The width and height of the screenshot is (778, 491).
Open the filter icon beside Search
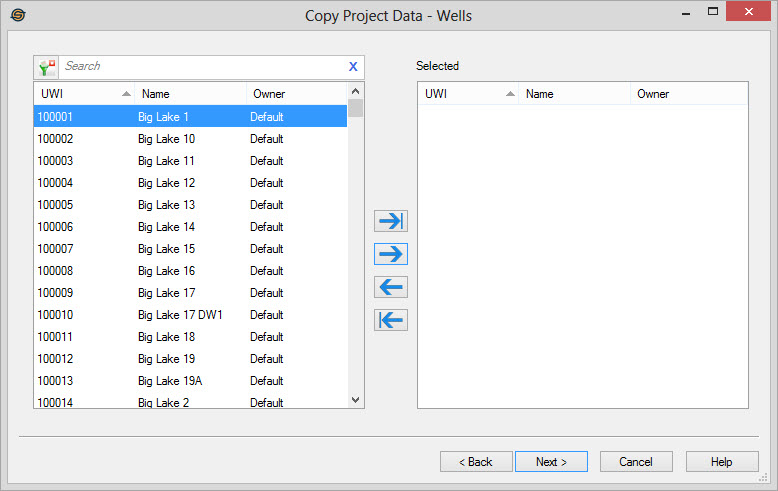pyautogui.click(x=47, y=67)
